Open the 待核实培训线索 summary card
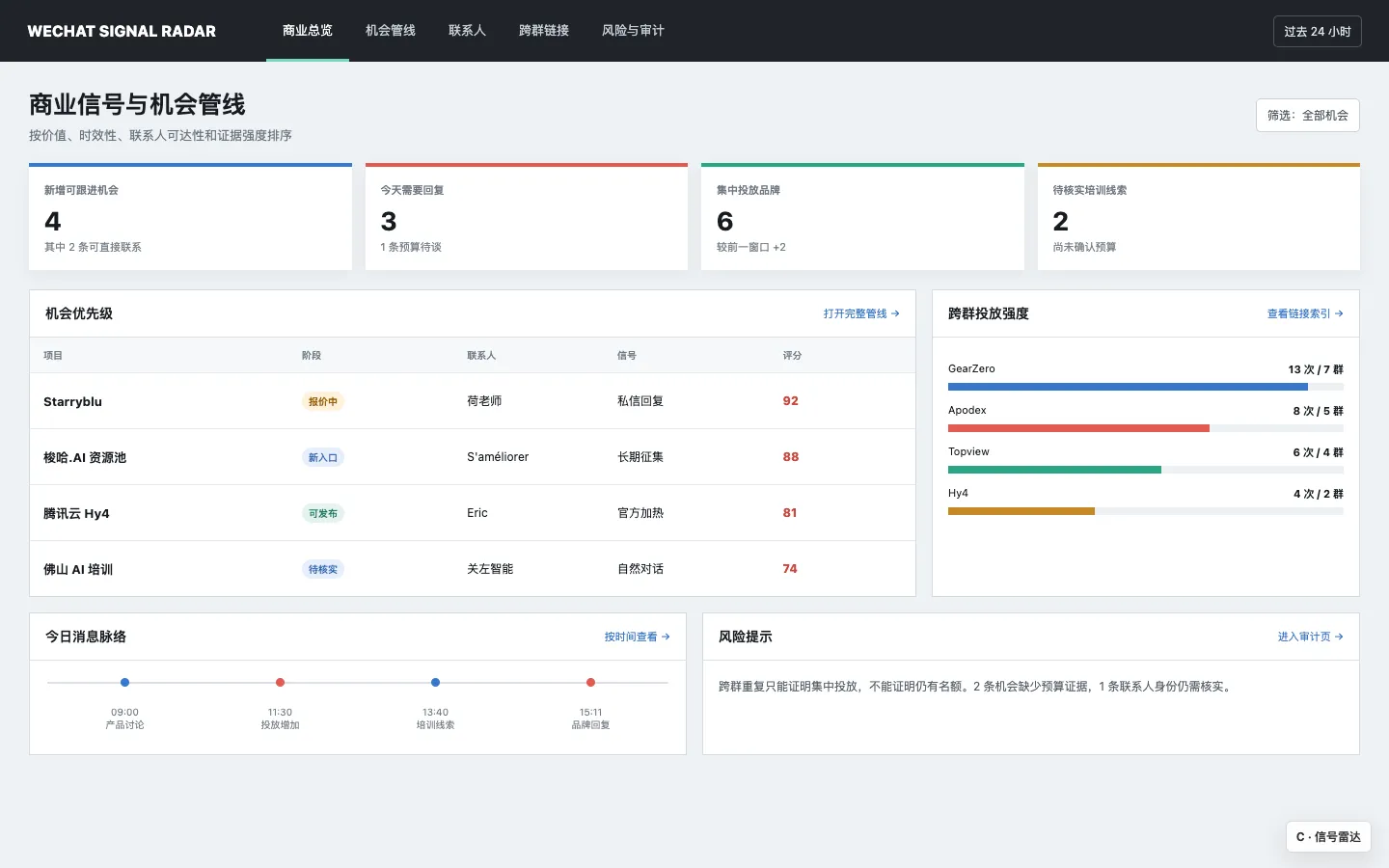The image size is (1389, 868). (x=1199, y=217)
